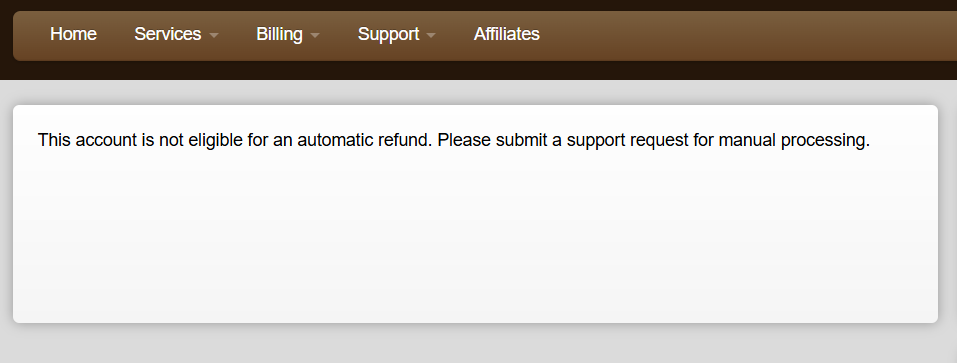Open the Services menu

[x=176, y=34]
